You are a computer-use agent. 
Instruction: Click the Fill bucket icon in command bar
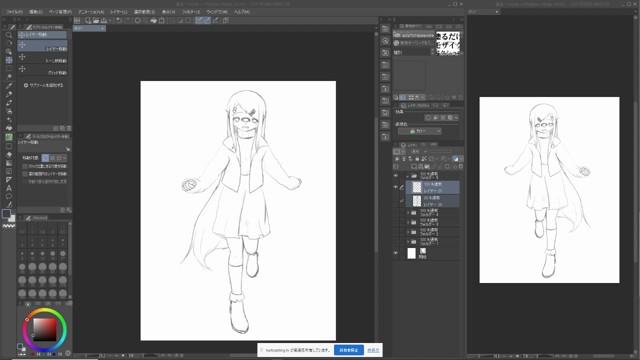(154, 20)
